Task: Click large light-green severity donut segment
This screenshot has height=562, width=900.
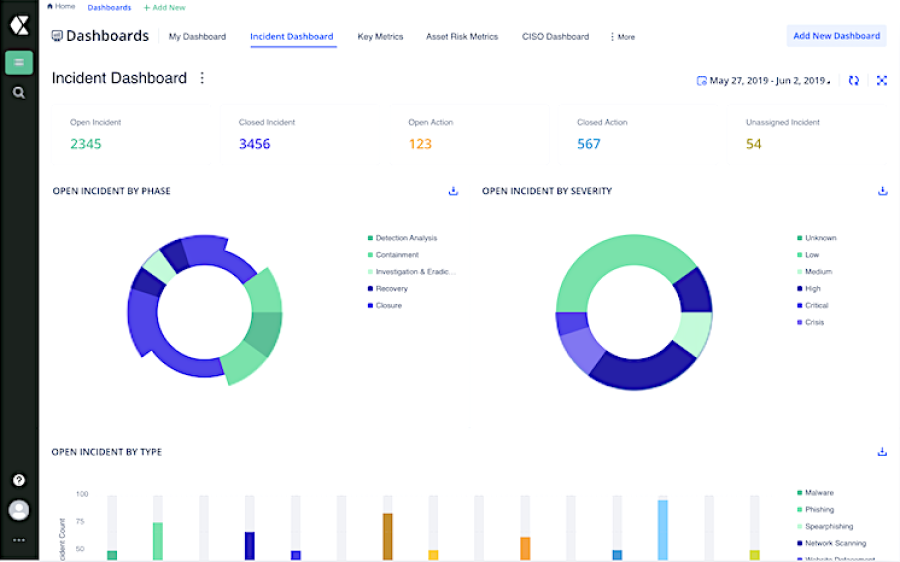Action: (617, 250)
